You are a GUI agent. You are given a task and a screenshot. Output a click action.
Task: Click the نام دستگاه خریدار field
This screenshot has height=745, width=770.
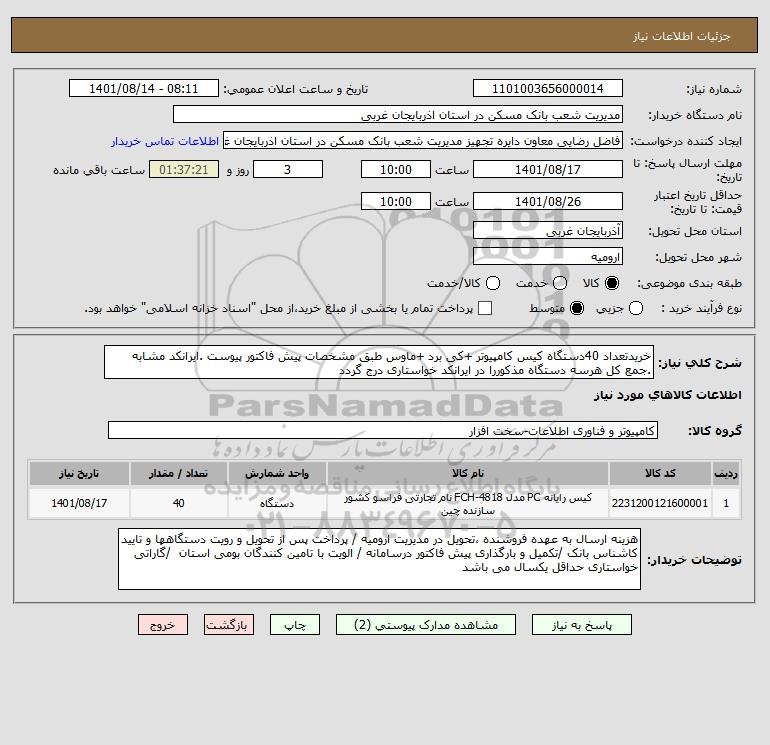(x=398, y=114)
